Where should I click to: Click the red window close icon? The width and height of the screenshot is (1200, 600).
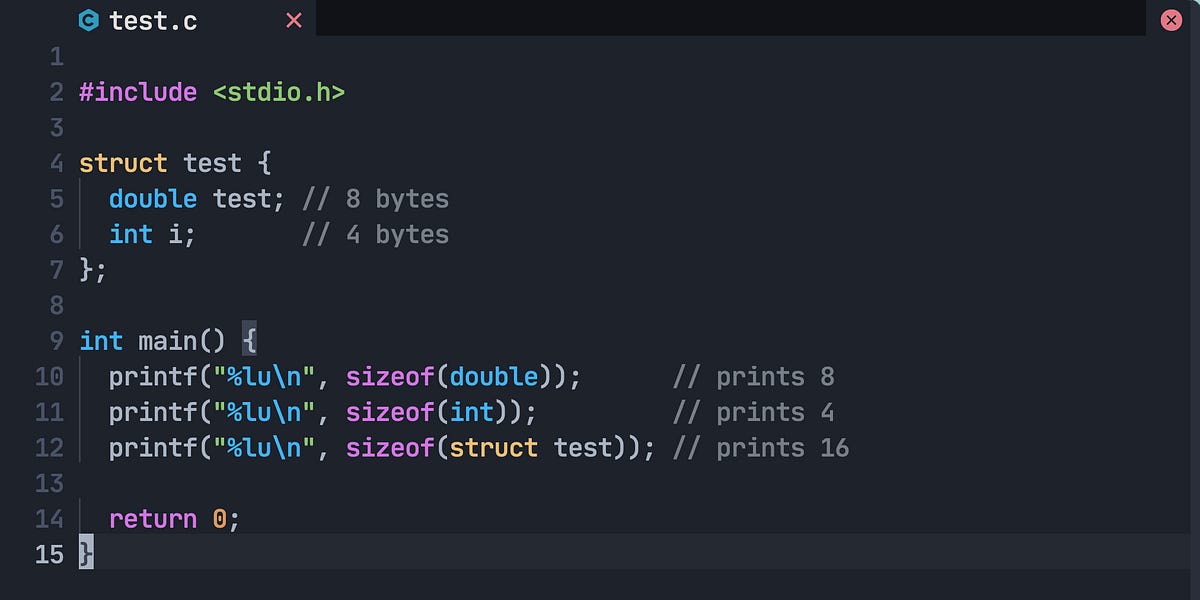(1170, 20)
